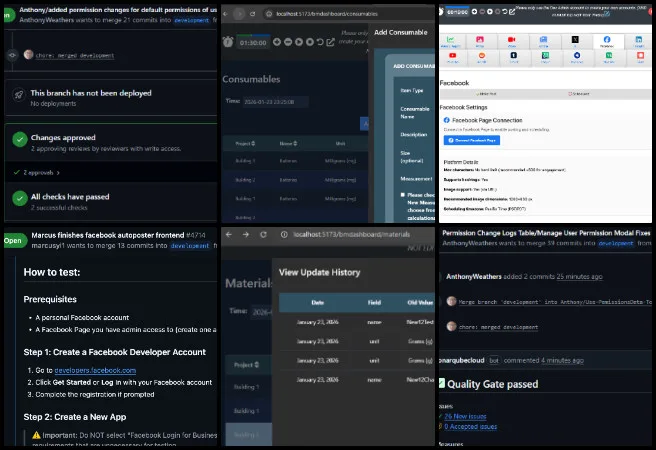
Task: Click the rocket deployment icon
Action: [19, 93]
